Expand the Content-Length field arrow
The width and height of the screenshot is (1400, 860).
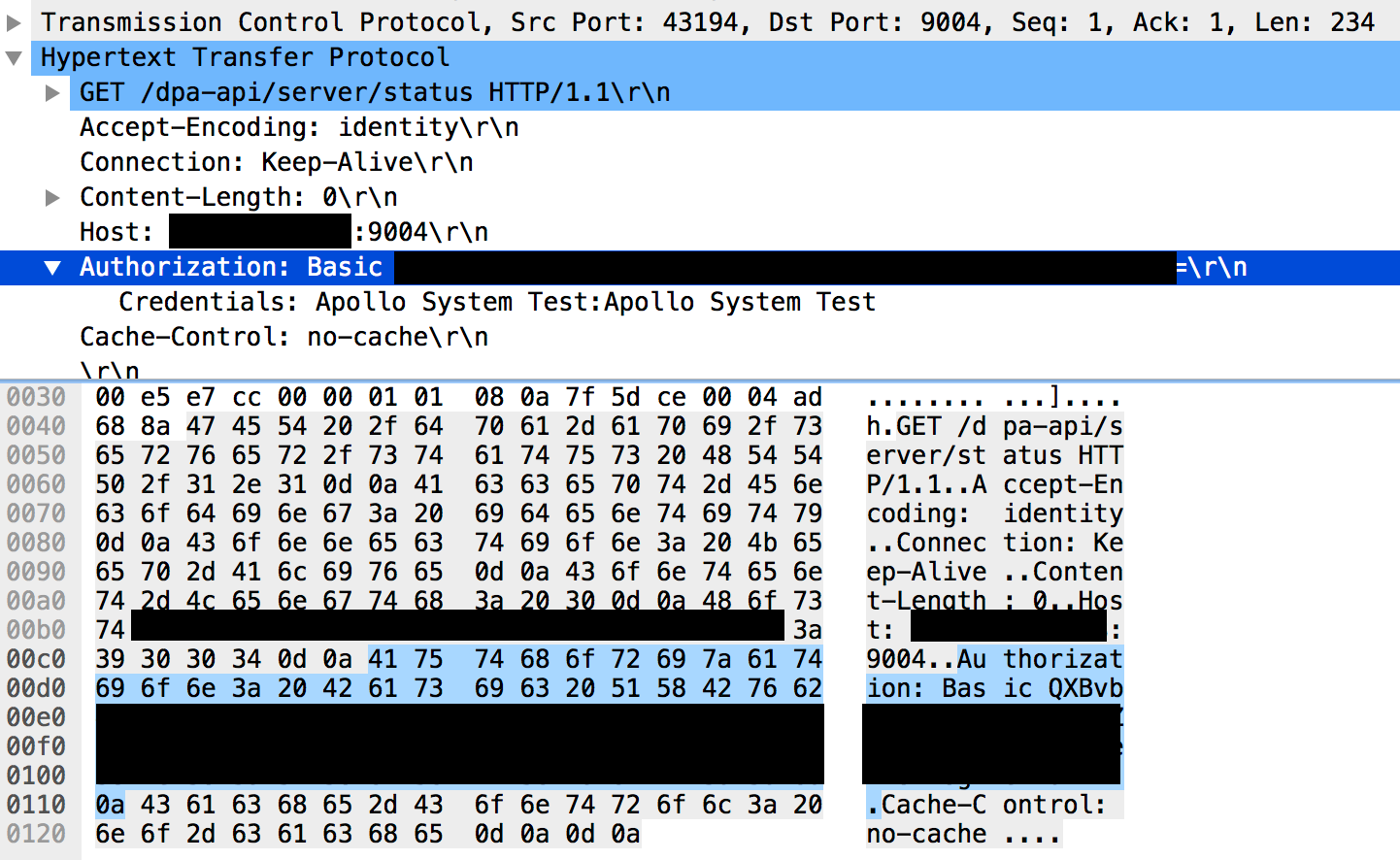tap(53, 198)
